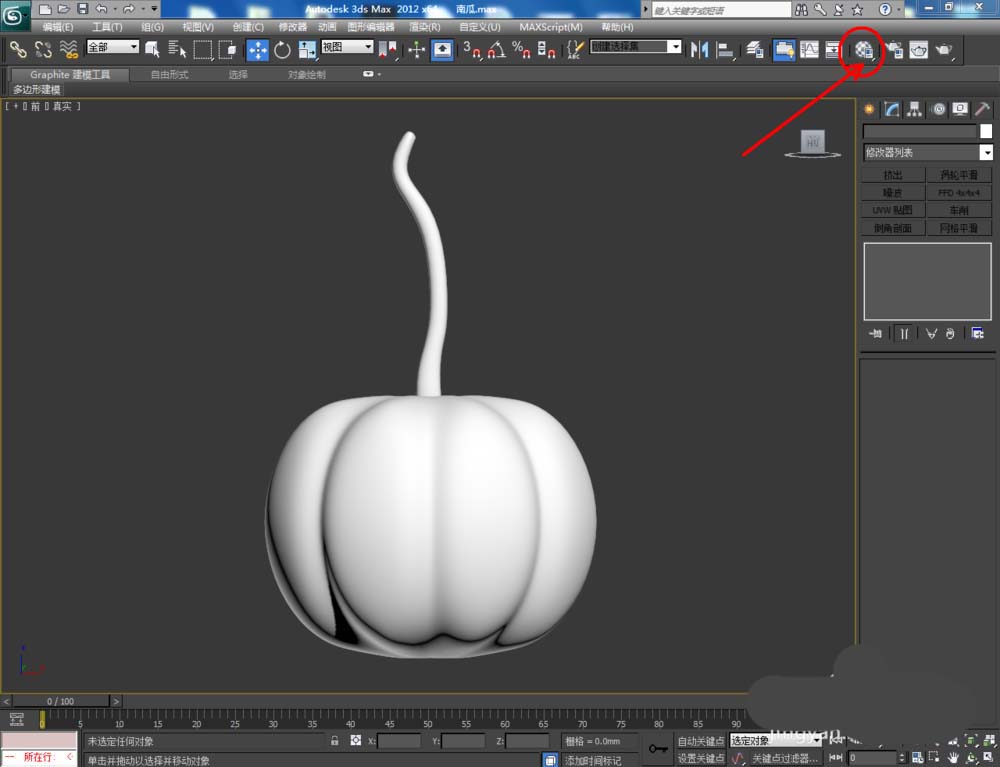Viewport: 1000px width, 767px height.
Task: Open the selection filter 全部 dropdown
Action: [x=113, y=47]
